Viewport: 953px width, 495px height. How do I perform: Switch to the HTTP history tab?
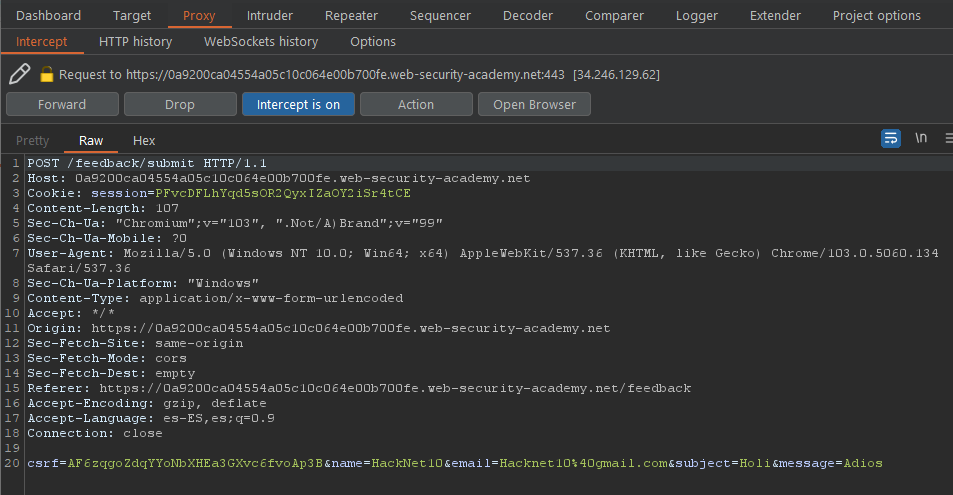(x=135, y=42)
